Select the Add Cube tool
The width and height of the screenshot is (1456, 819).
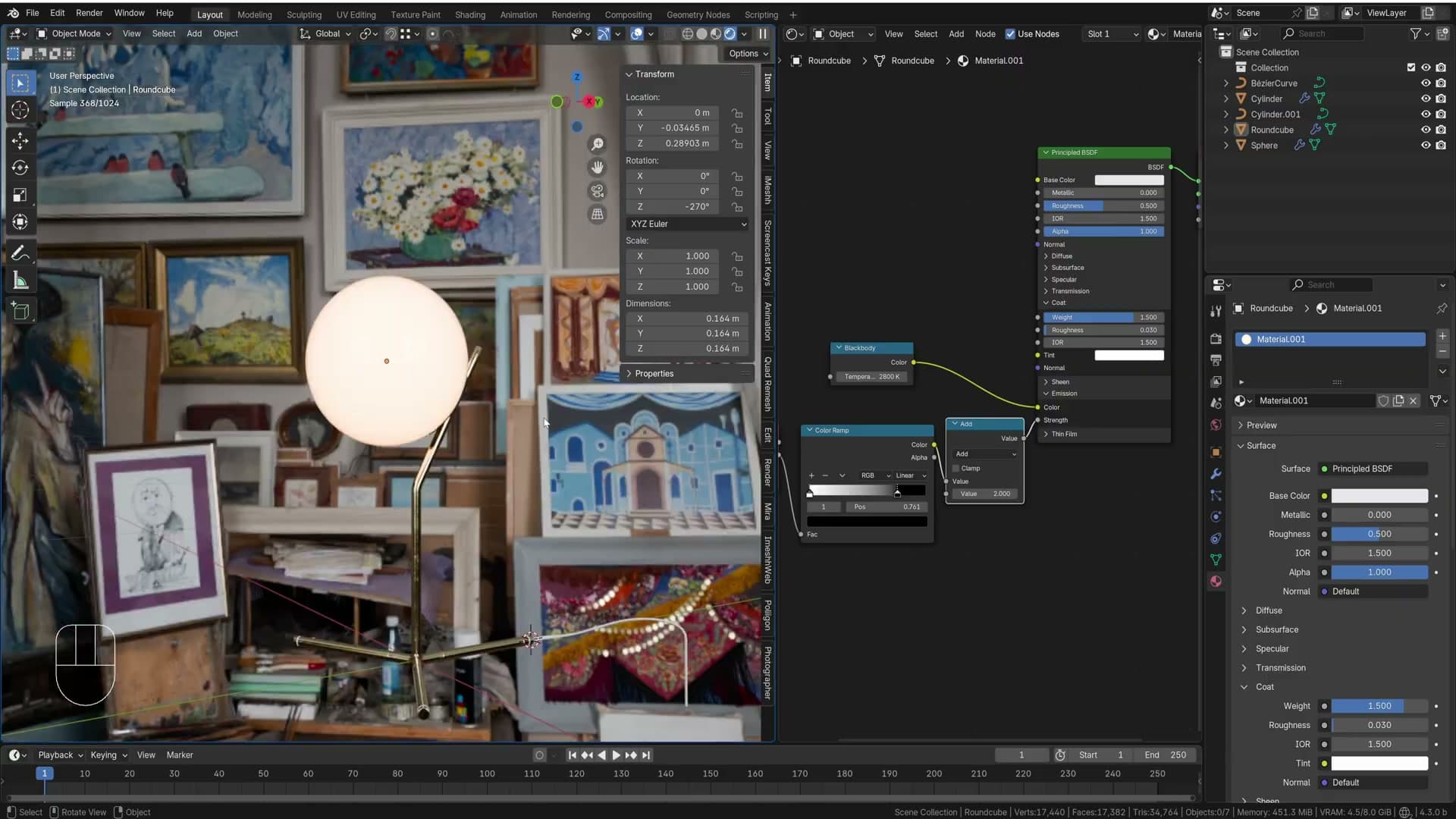20,311
